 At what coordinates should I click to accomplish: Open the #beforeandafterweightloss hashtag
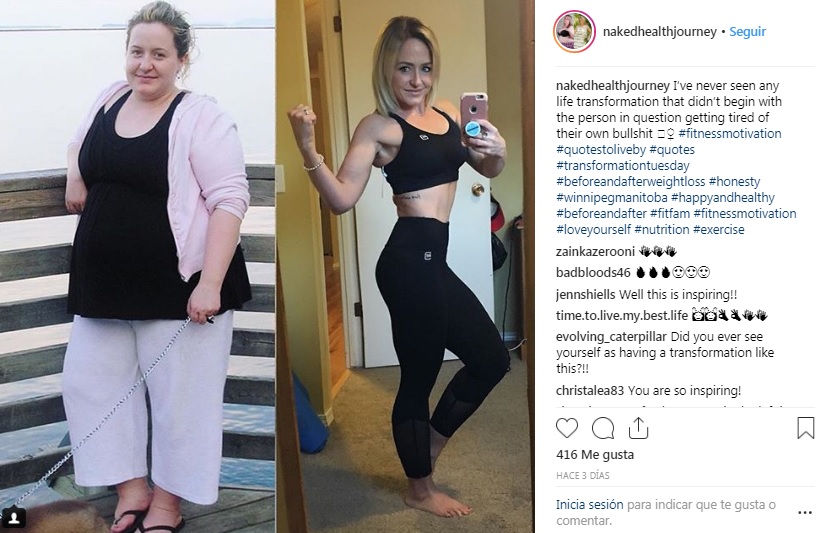point(631,182)
